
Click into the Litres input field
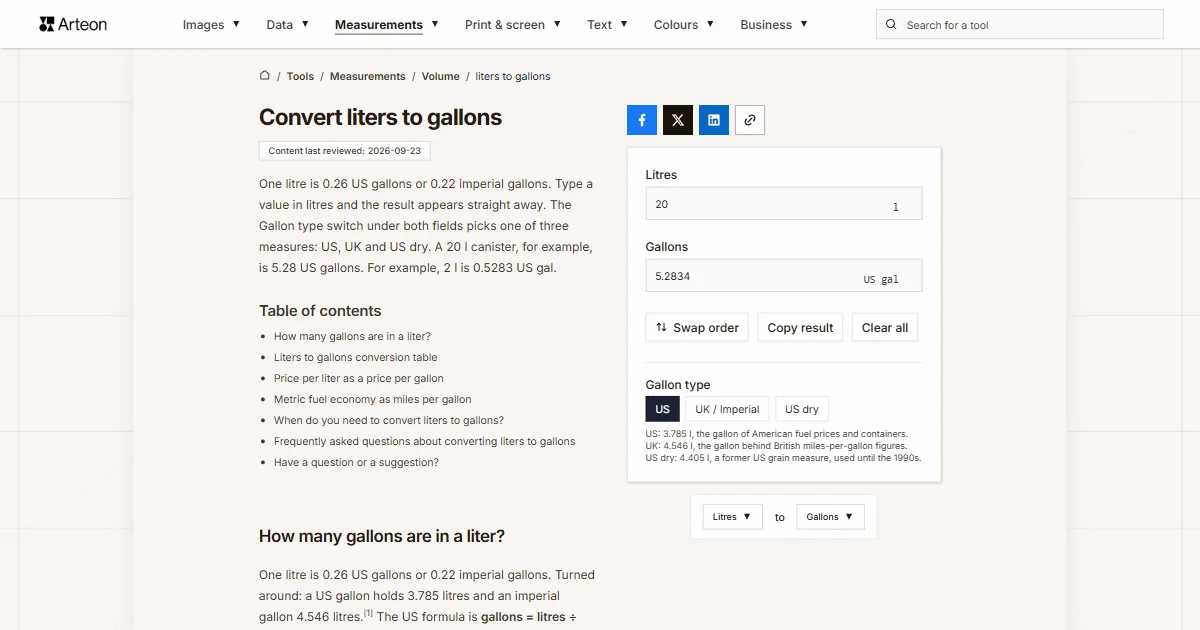pyautogui.click(x=784, y=204)
